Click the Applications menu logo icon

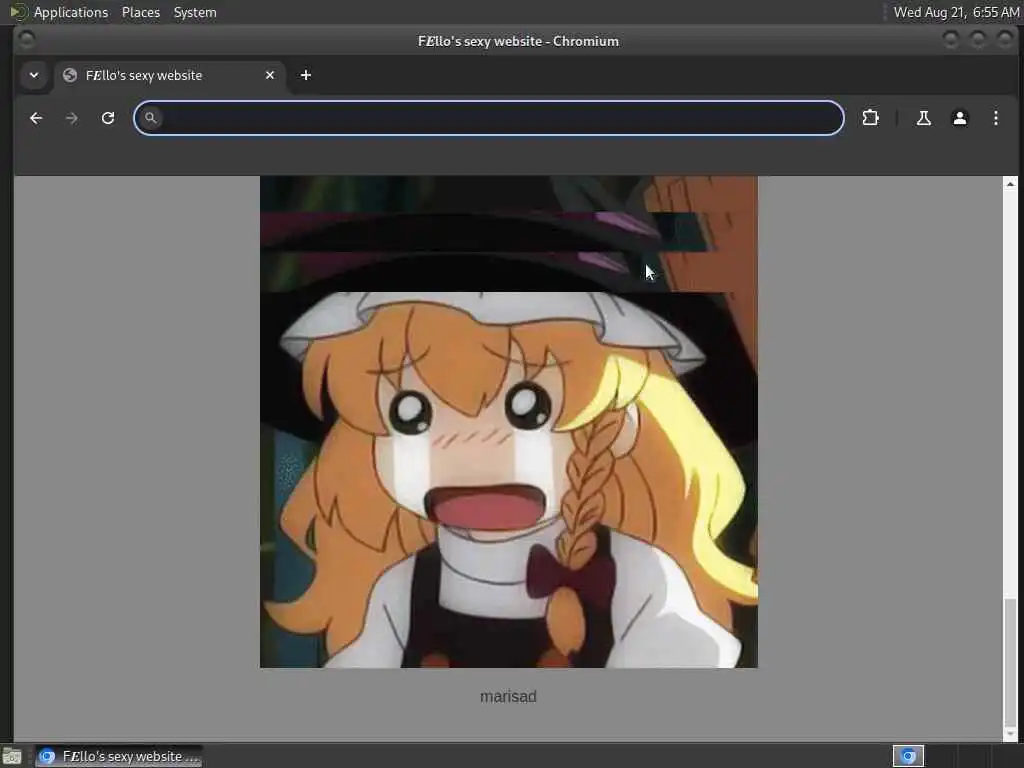coord(17,12)
